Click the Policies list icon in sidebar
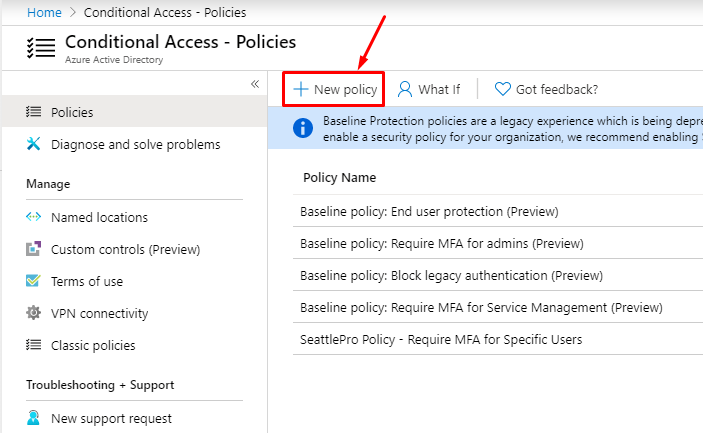The height and width of the screenshot is (433, 703). click(x=33, y=112)
